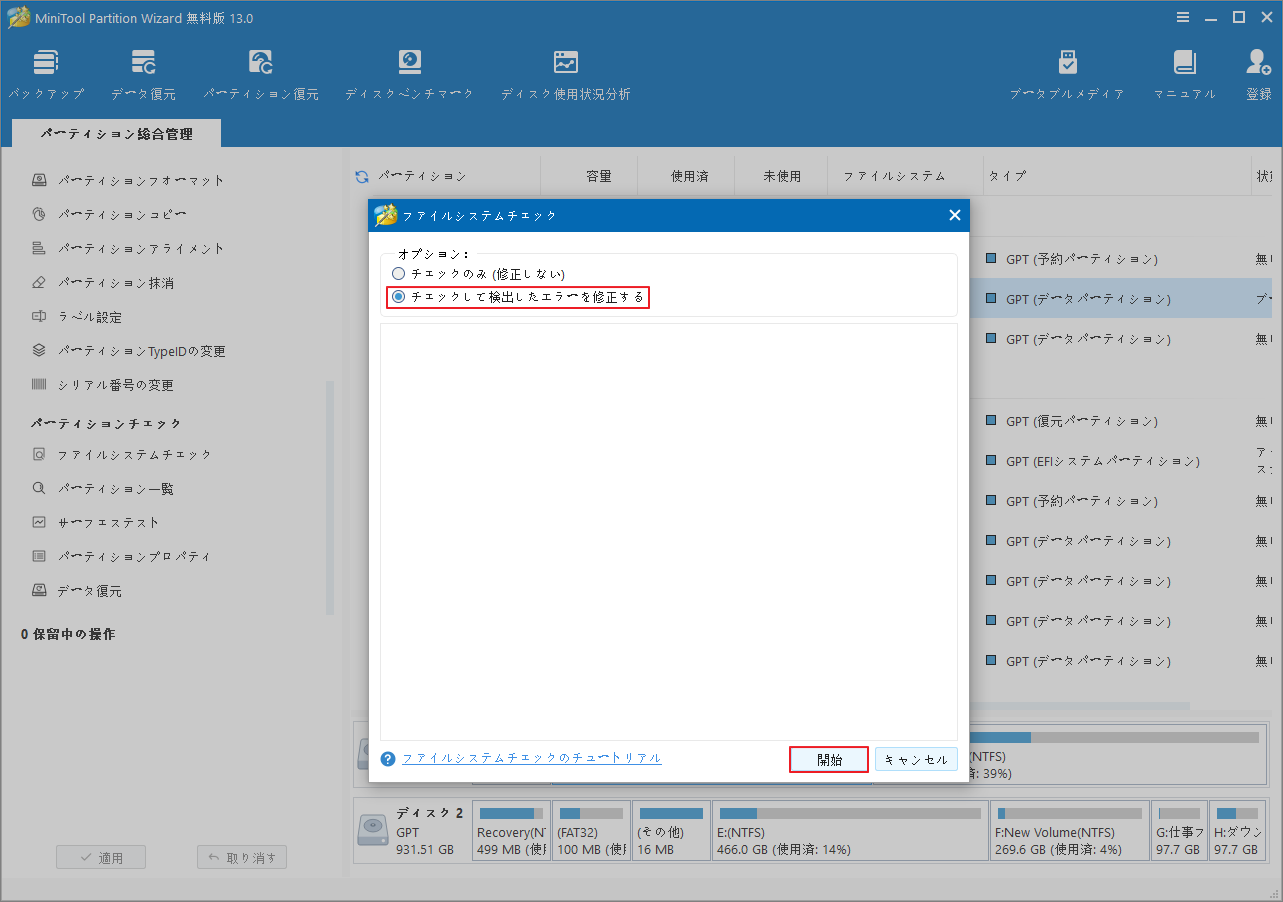Click the 開始 (Start) button
The height and width of the screenshot is (902, 1283).
(828, 759)
